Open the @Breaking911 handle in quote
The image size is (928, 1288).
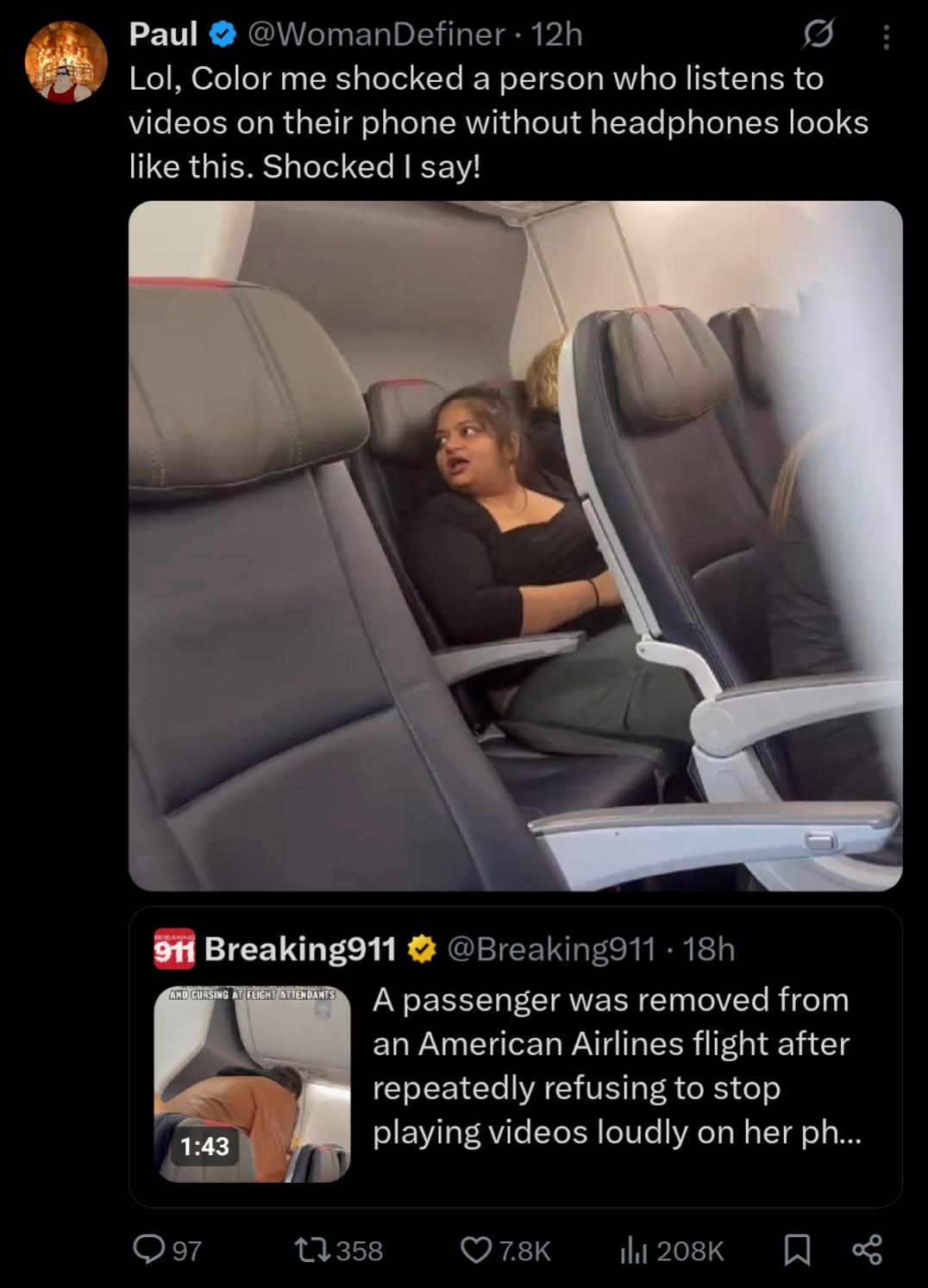click(x=550, y=948)
